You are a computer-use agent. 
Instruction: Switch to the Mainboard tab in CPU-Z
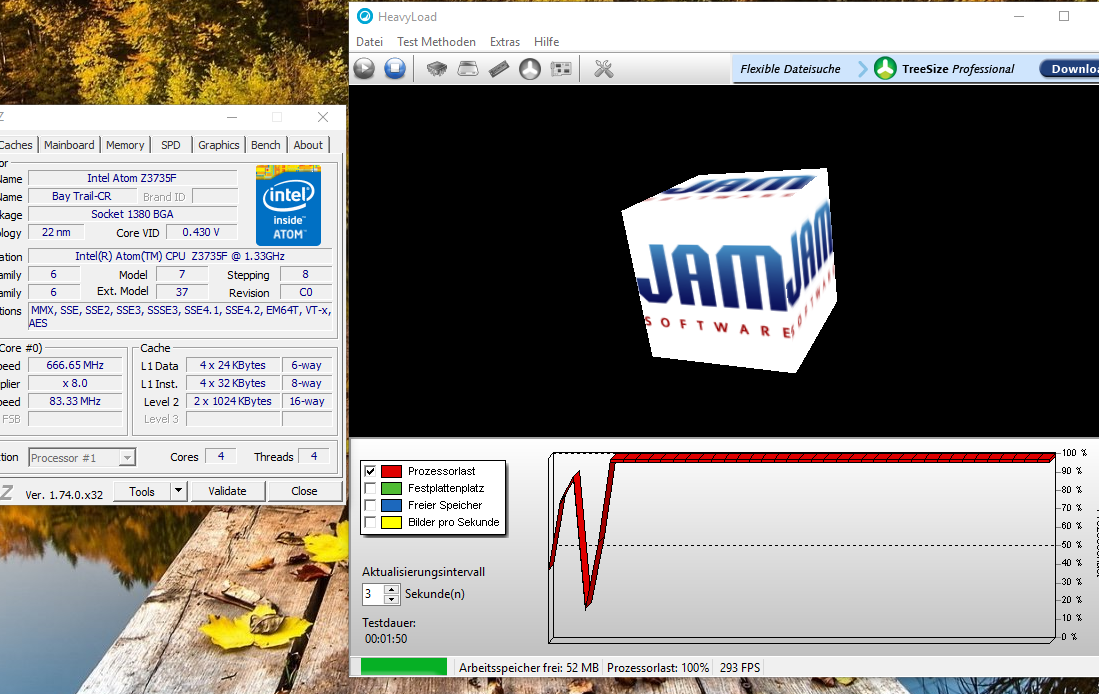point(69,145)
